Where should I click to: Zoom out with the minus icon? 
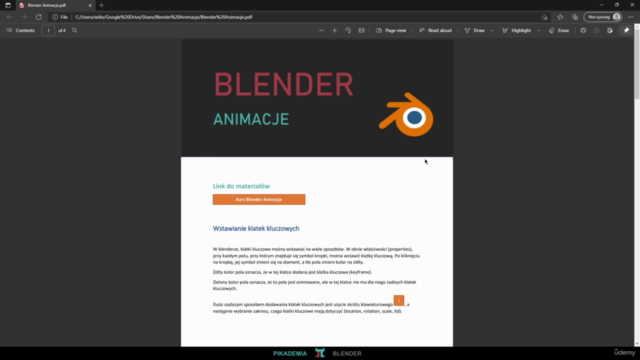321,31
